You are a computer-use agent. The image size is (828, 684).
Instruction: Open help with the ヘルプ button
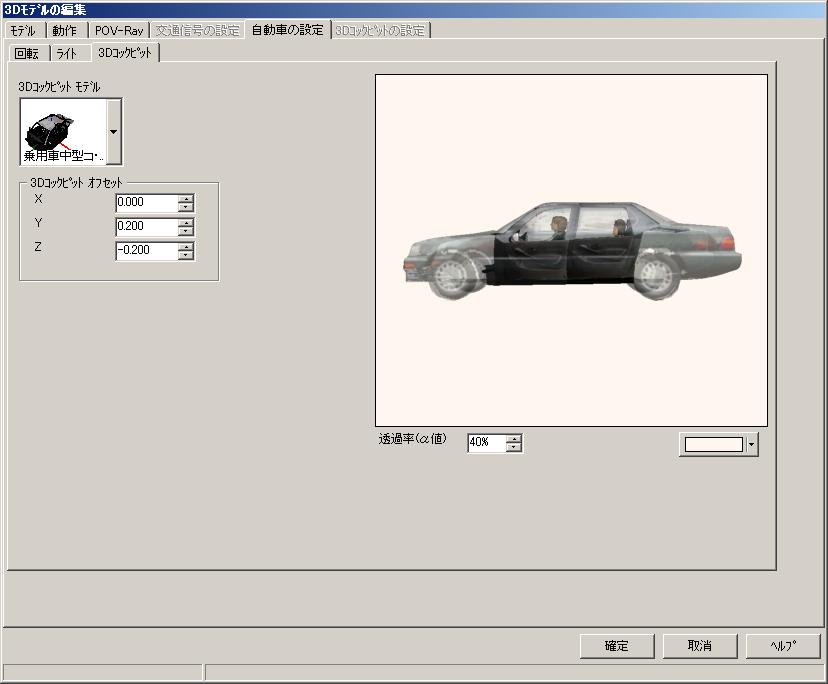point(783,646)
